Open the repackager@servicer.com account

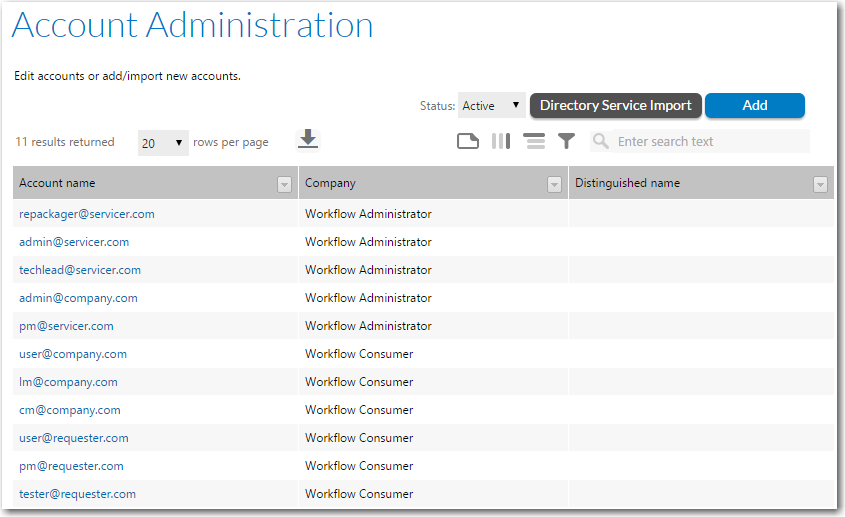(x=87, y=214)
